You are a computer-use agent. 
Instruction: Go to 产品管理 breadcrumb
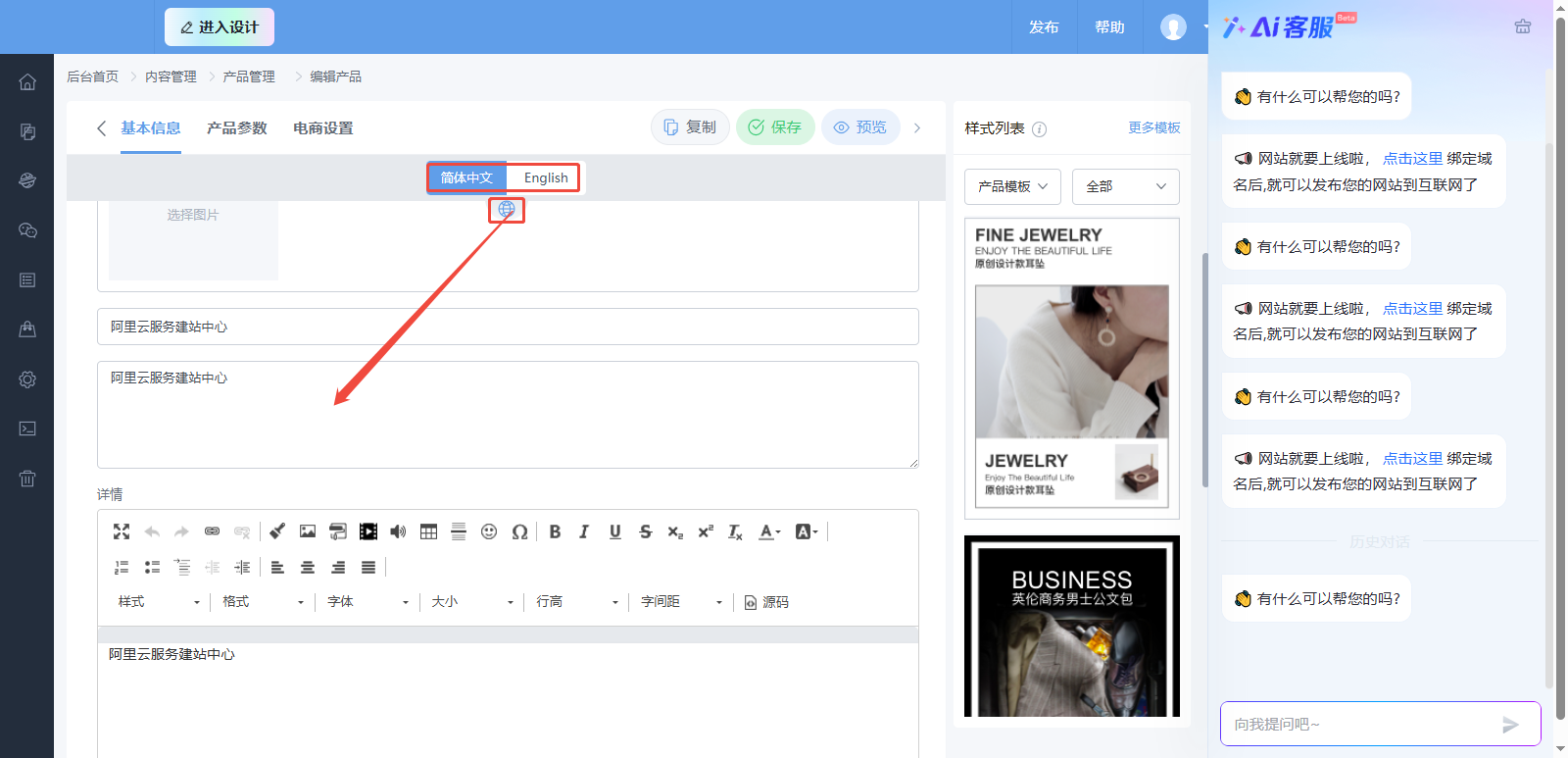pyautogui.click(x=249, y=76)
